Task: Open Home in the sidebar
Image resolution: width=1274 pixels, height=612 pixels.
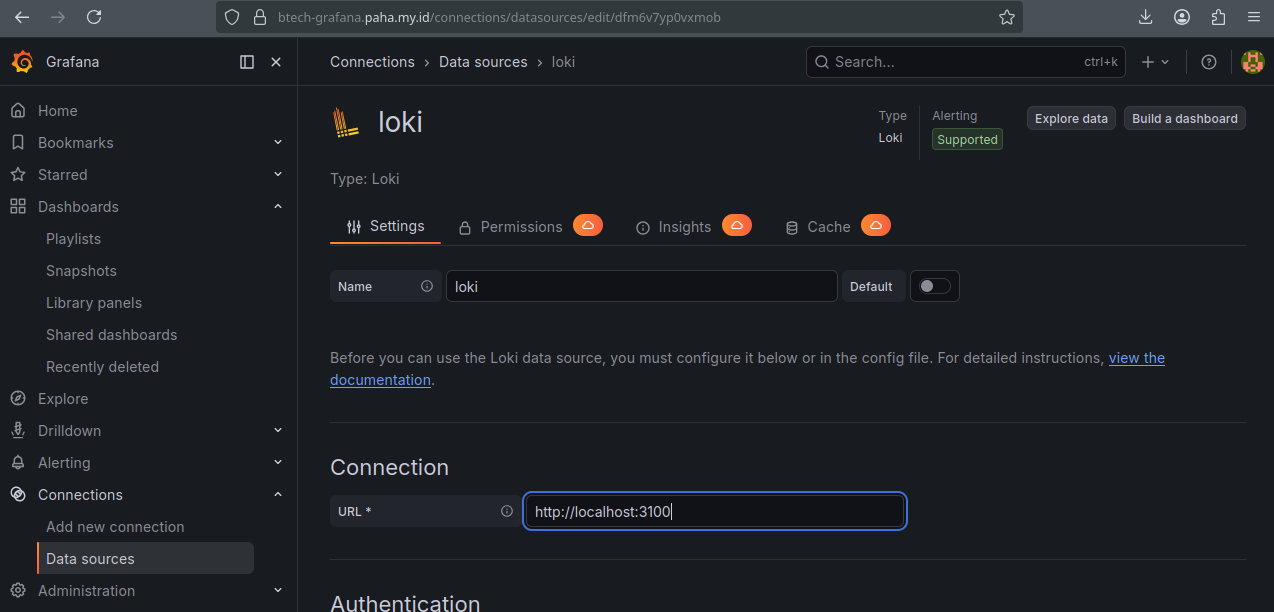Action: click(x=58, y=111)
